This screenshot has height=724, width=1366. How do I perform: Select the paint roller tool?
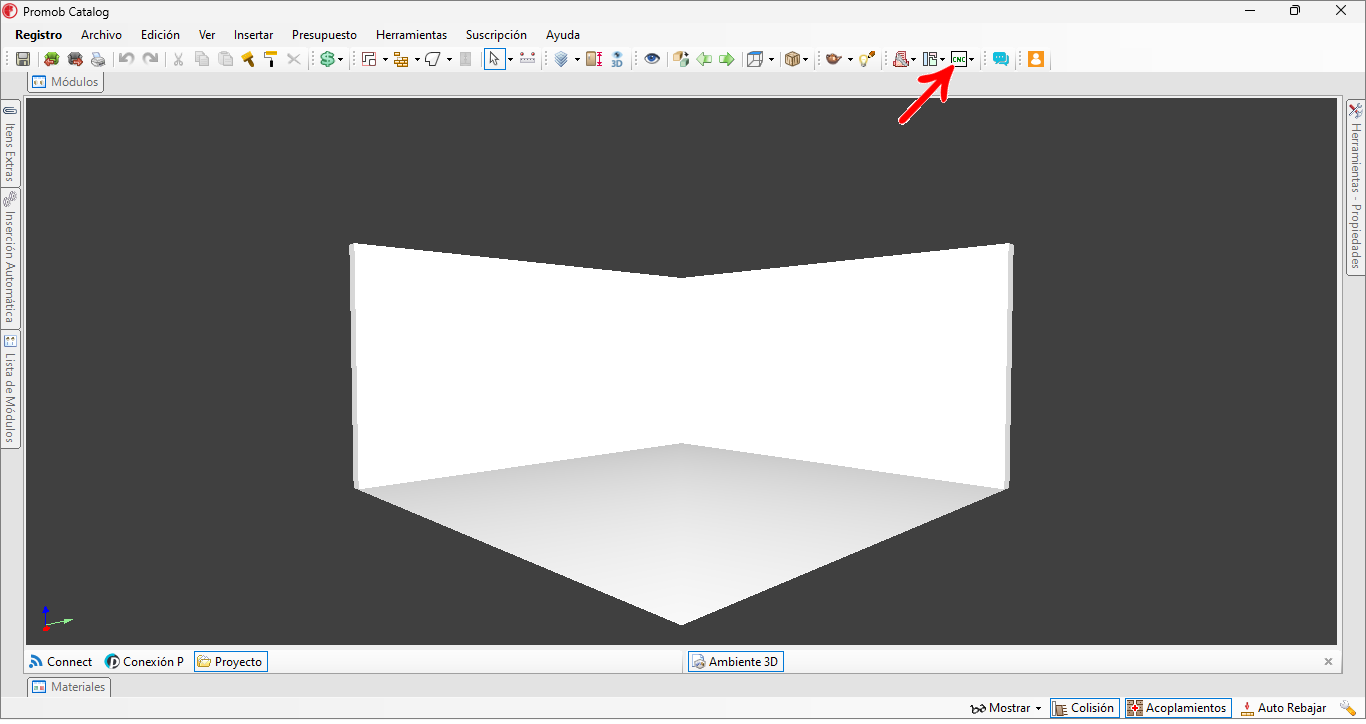[x=270, y=59]
